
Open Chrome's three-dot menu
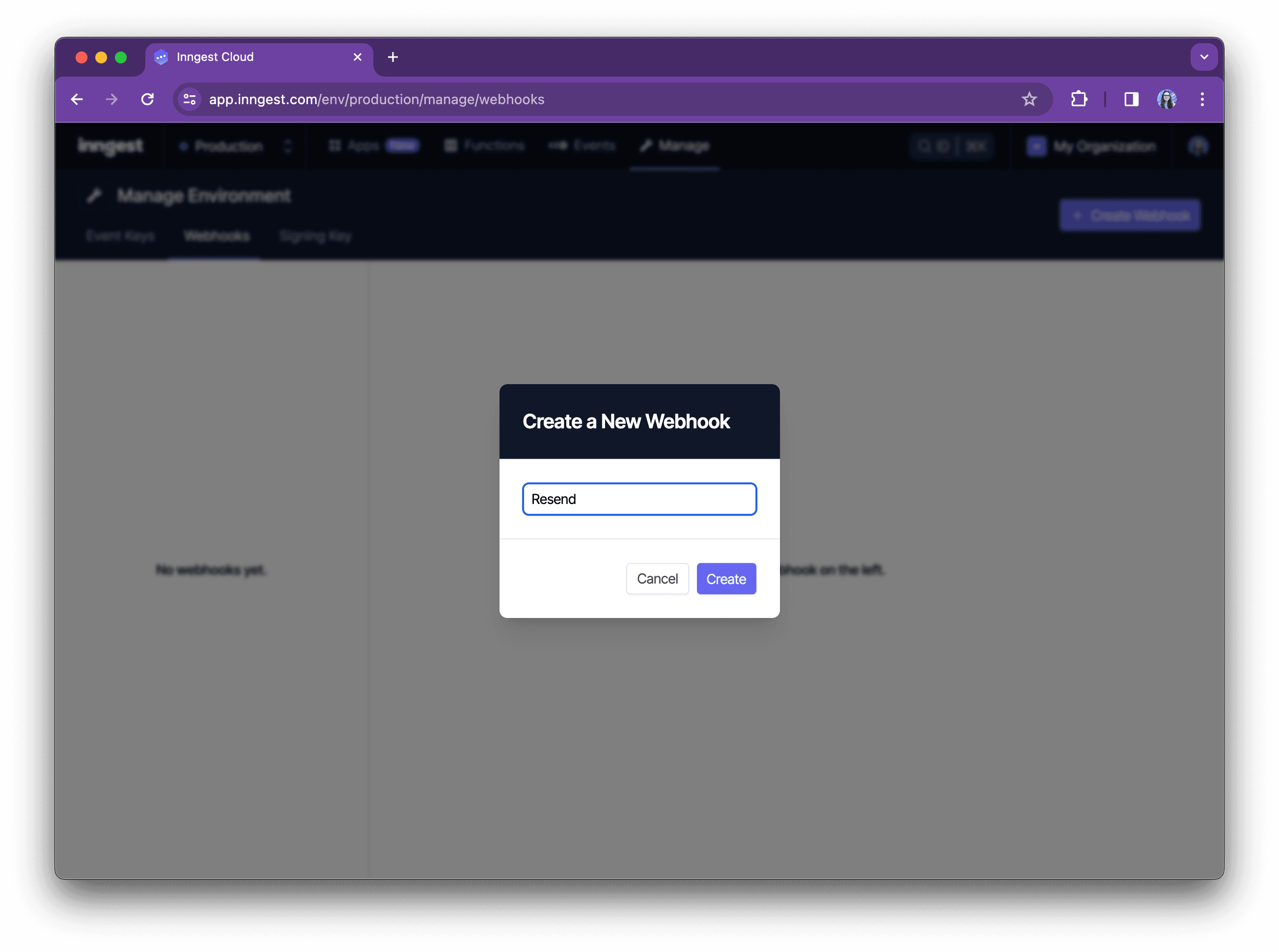point(1202,99)
